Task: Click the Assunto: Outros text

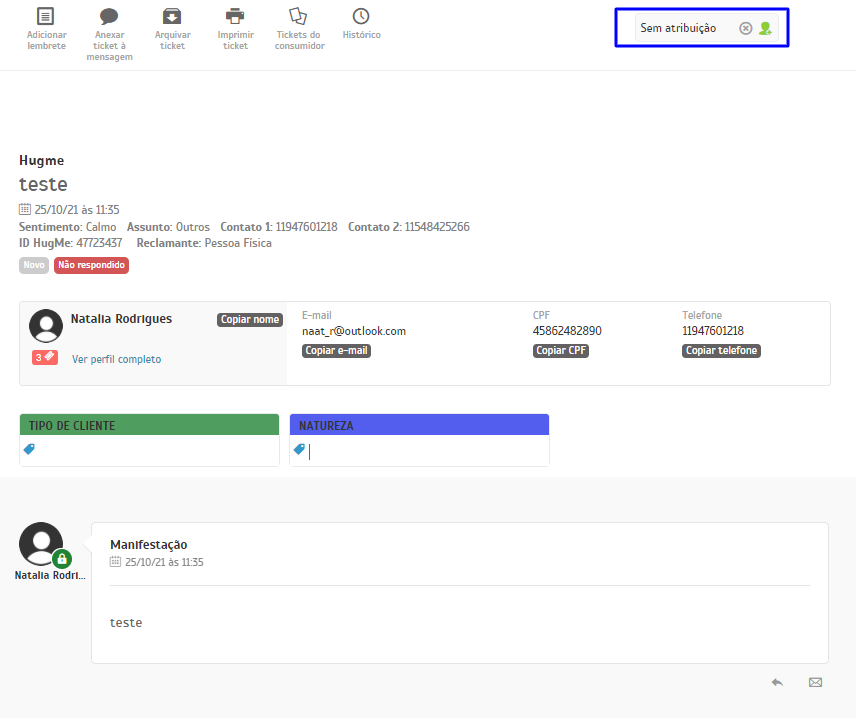Action: 168,227
